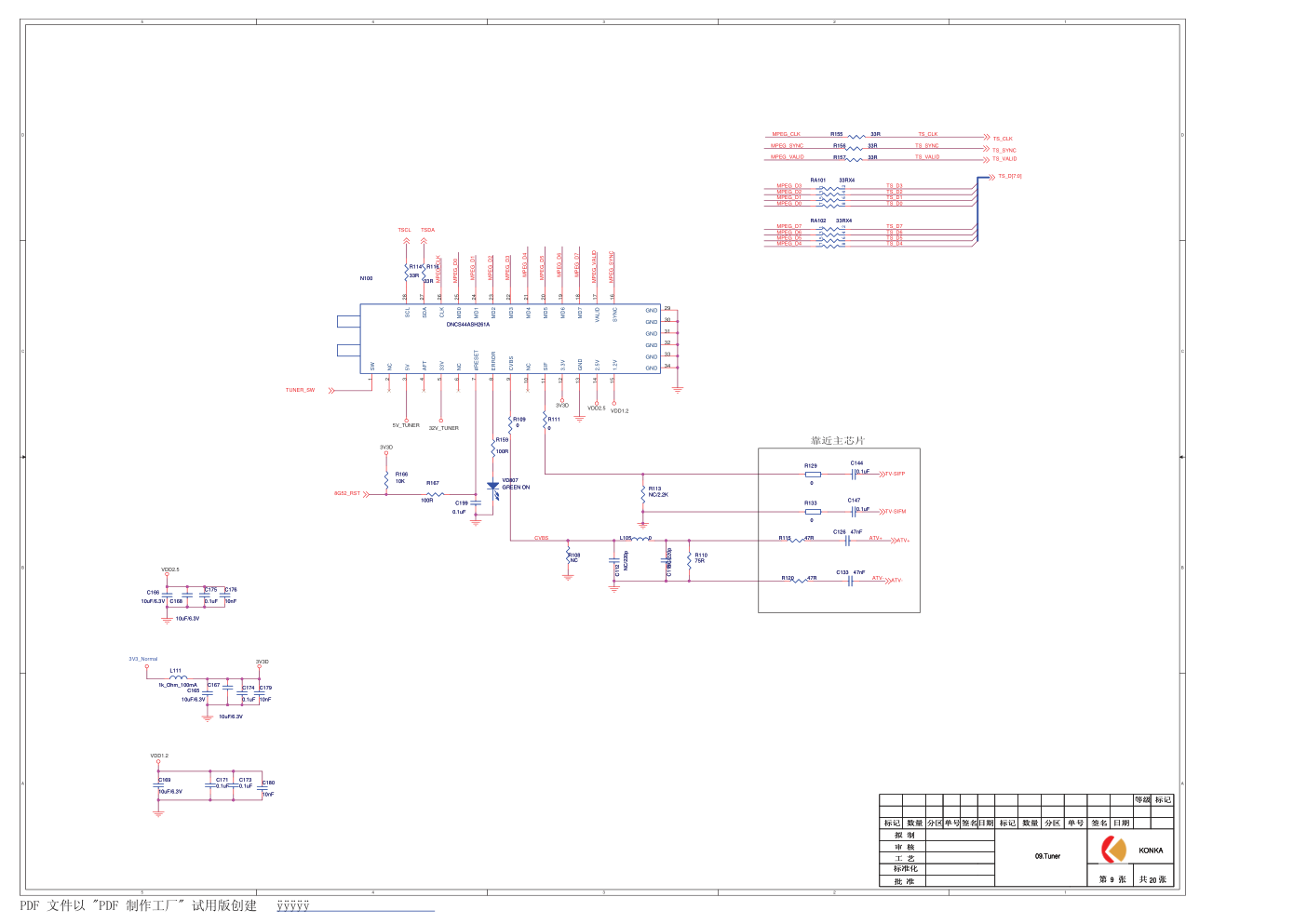Screen dimensions: 1307x924
Task: Click the KONKA text in title block
Action: 1151,850
